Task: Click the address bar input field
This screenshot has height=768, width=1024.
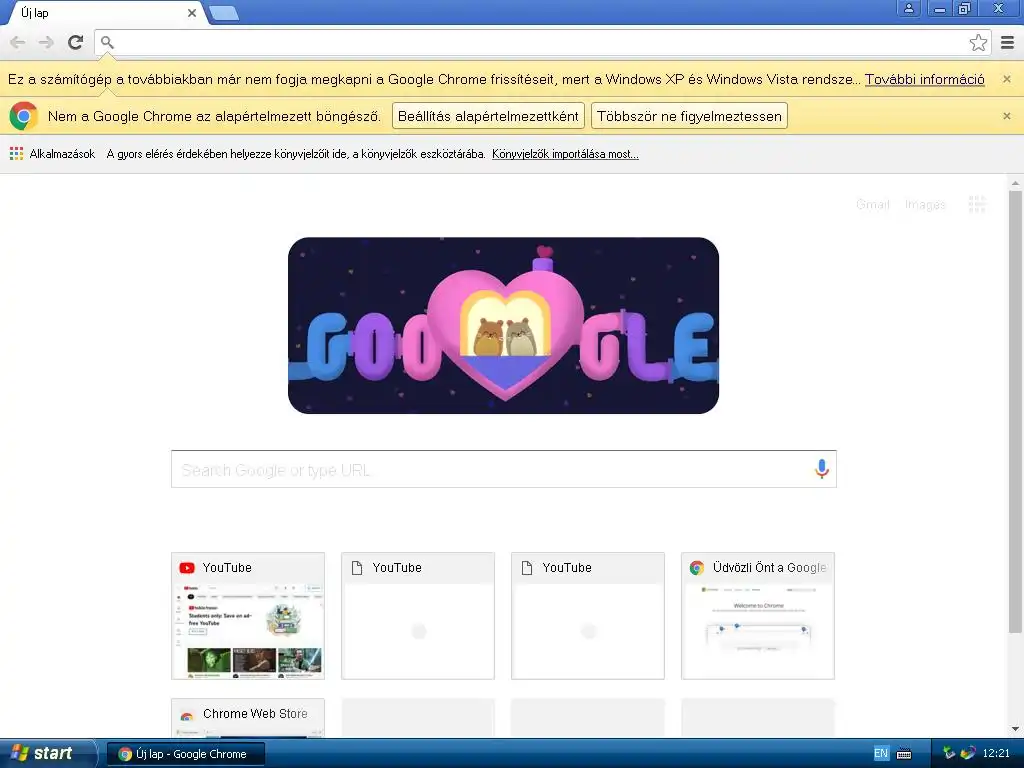Action: tap(542, 42)
